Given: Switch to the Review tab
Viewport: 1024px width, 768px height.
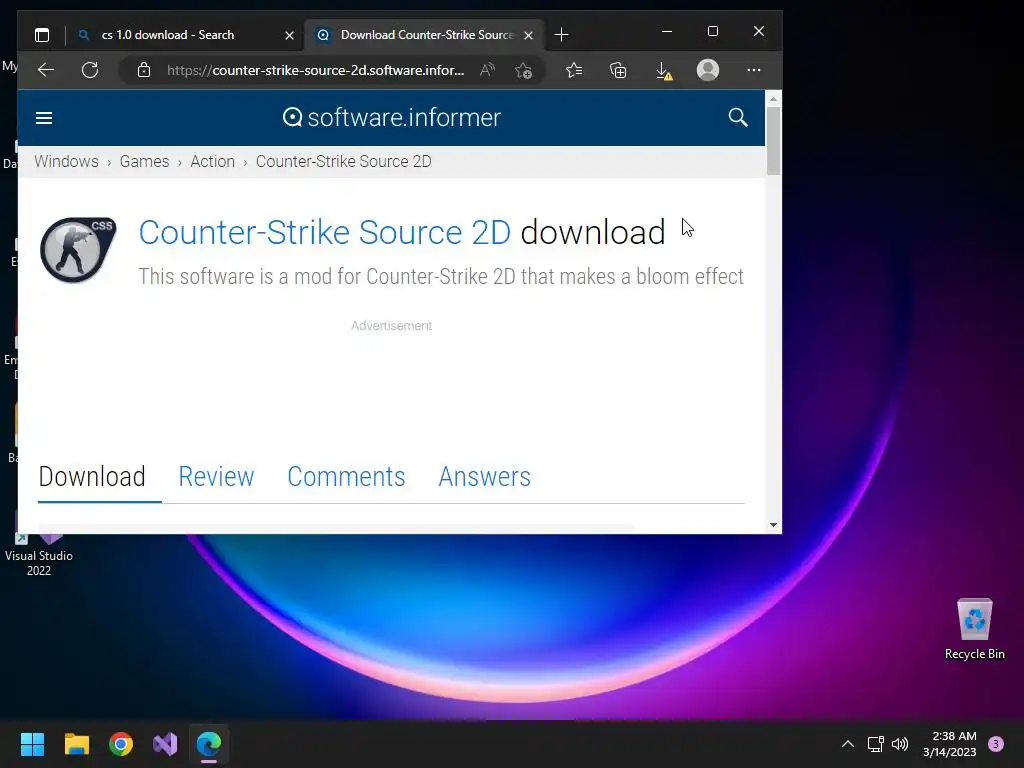Looking at the screenshot, I should (216, 477).
